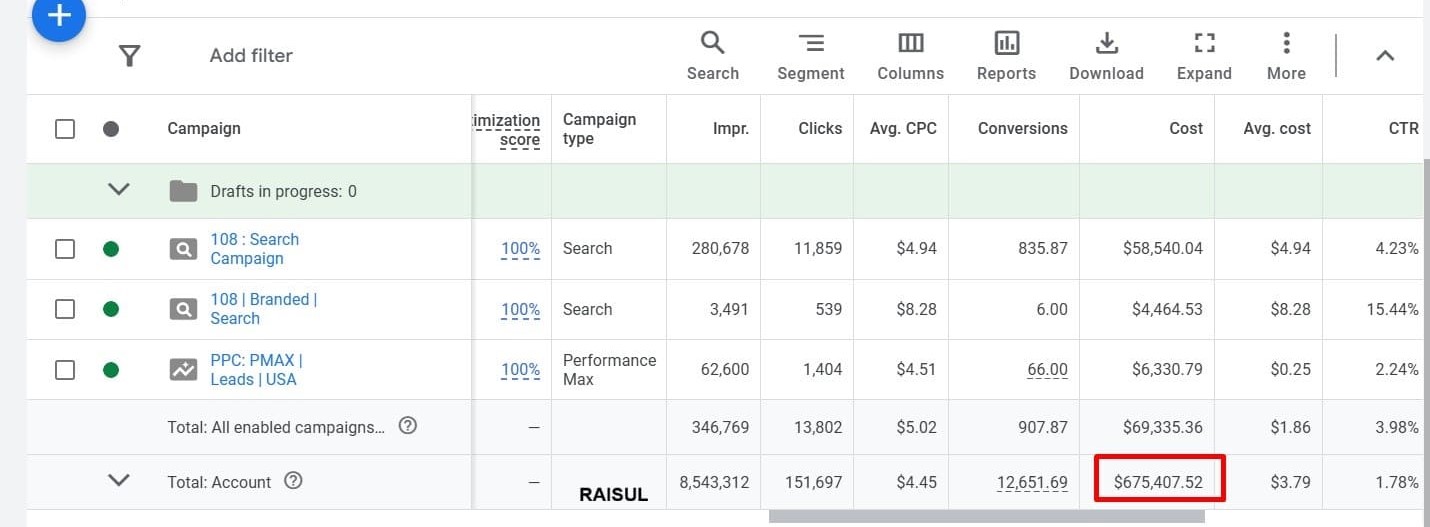Click the horizontal scrollbar under the table

click(x=986, y=517)
